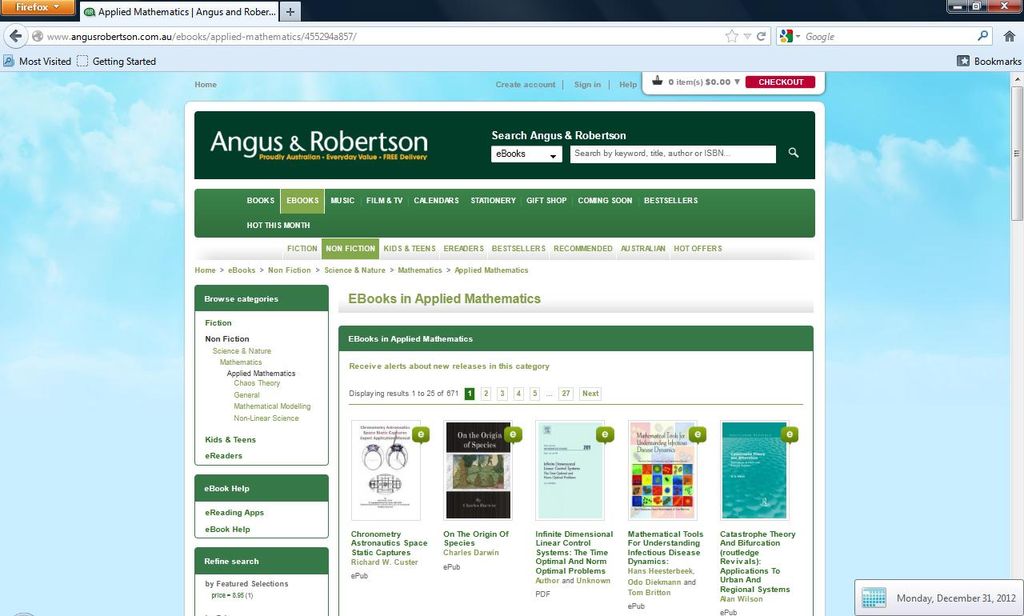Image resolution: width=1024 pixels, height=616 pixels.
Task: Select General subcategory
Action: [x=246, y=395]
